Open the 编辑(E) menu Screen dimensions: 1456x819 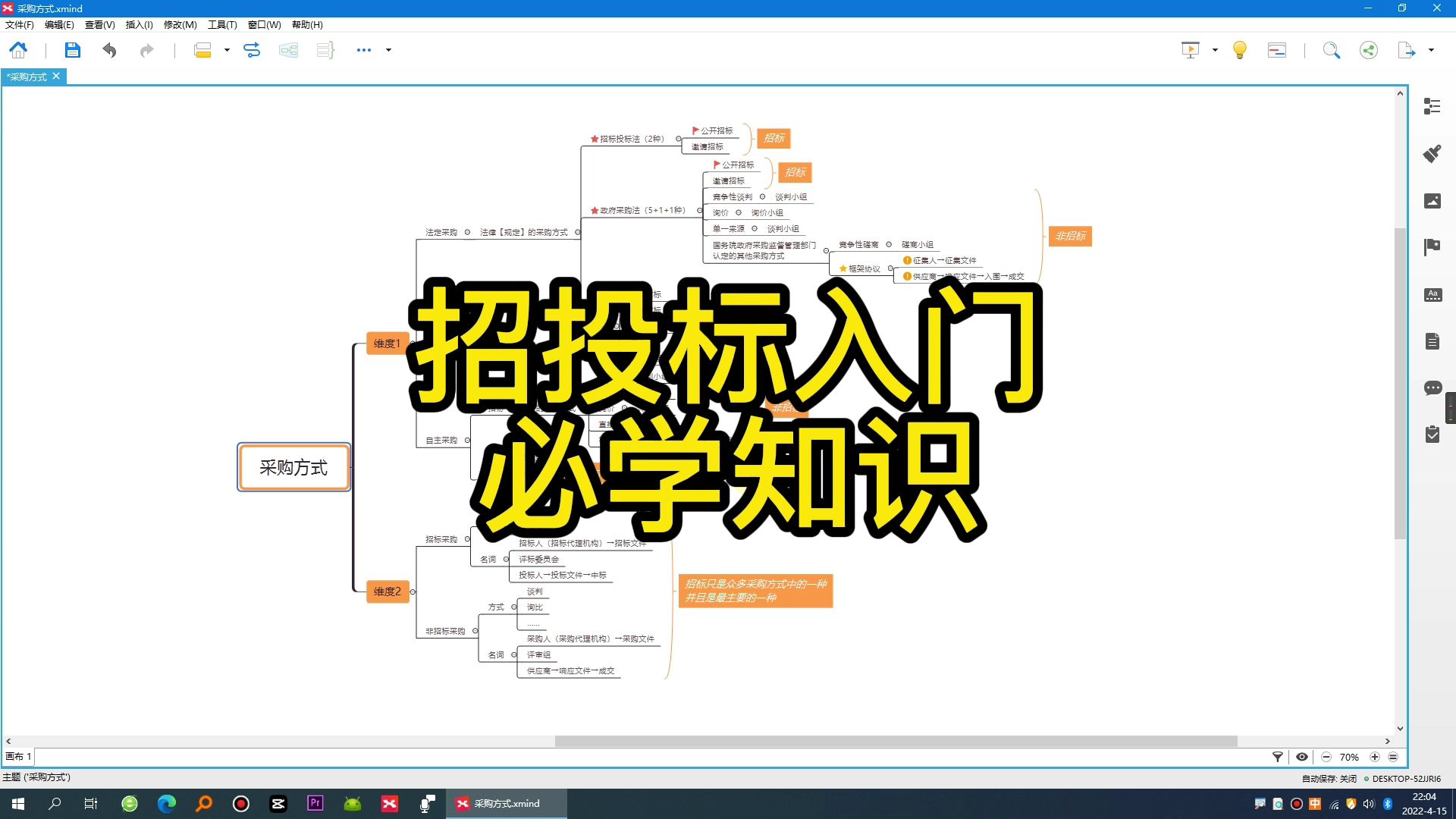point(59,24)
